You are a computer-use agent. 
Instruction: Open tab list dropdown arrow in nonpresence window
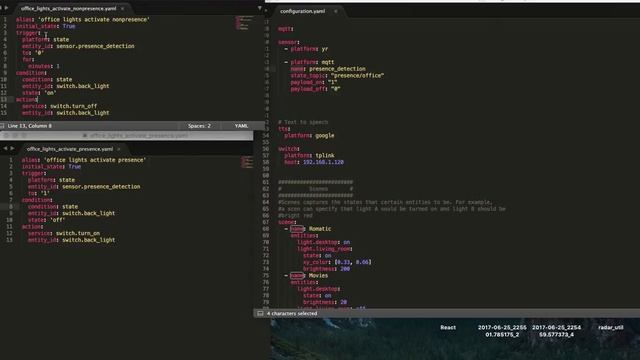tap(260, 8)
